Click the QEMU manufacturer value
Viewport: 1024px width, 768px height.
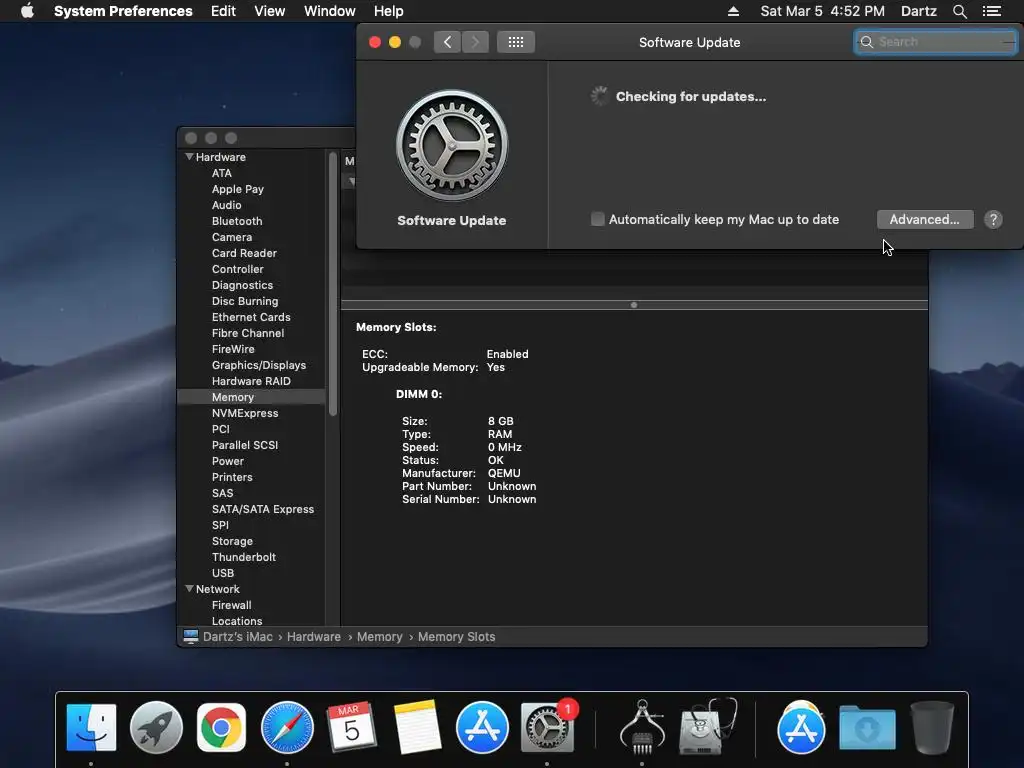pos(504,473)
